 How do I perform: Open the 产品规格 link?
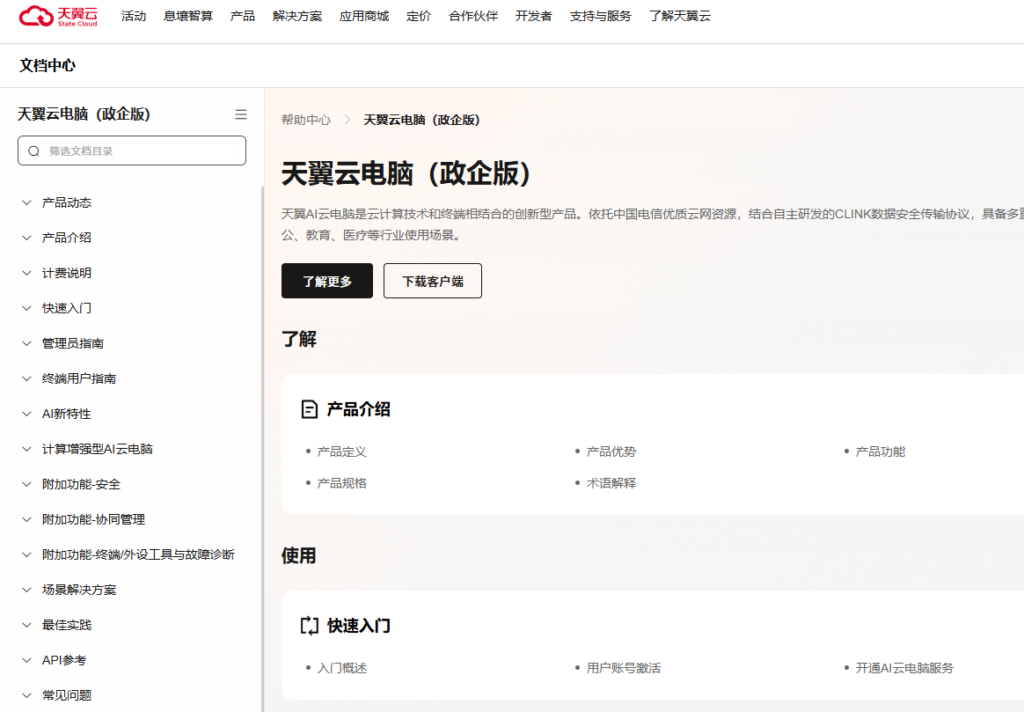[x=342, y=483]
